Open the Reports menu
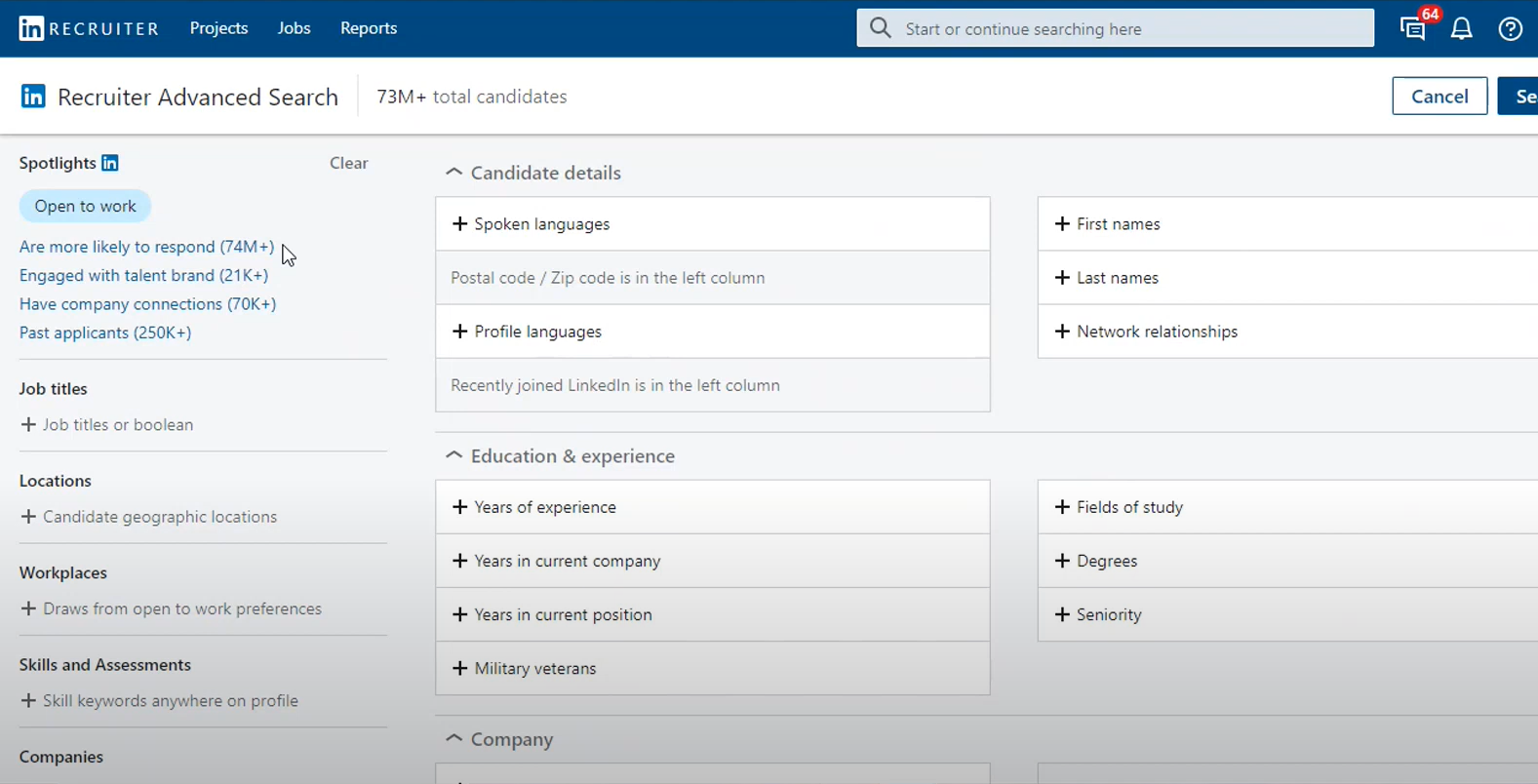The image size is (1538, 784). point(368,28)
